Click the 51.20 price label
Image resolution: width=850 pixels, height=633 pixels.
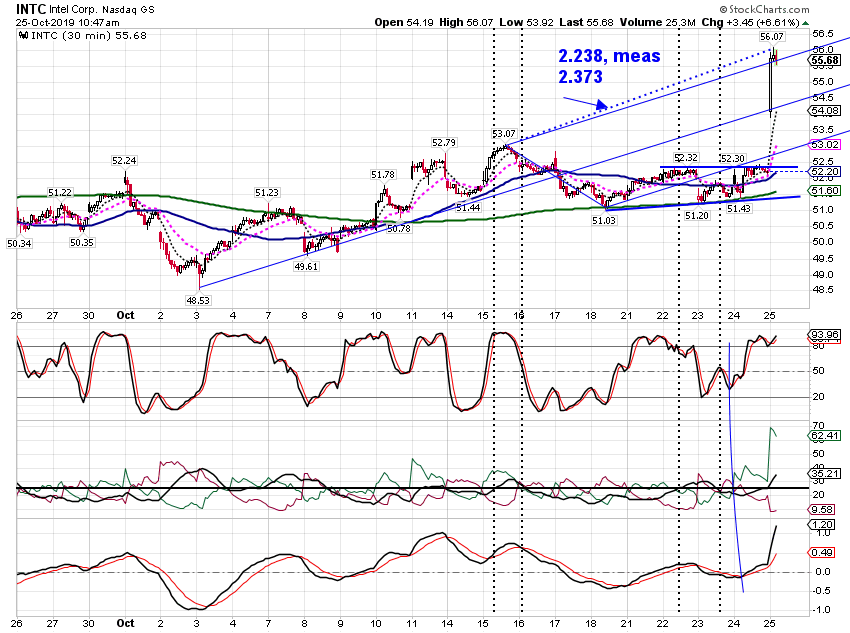pyautogui.click(x=697, y=216)
